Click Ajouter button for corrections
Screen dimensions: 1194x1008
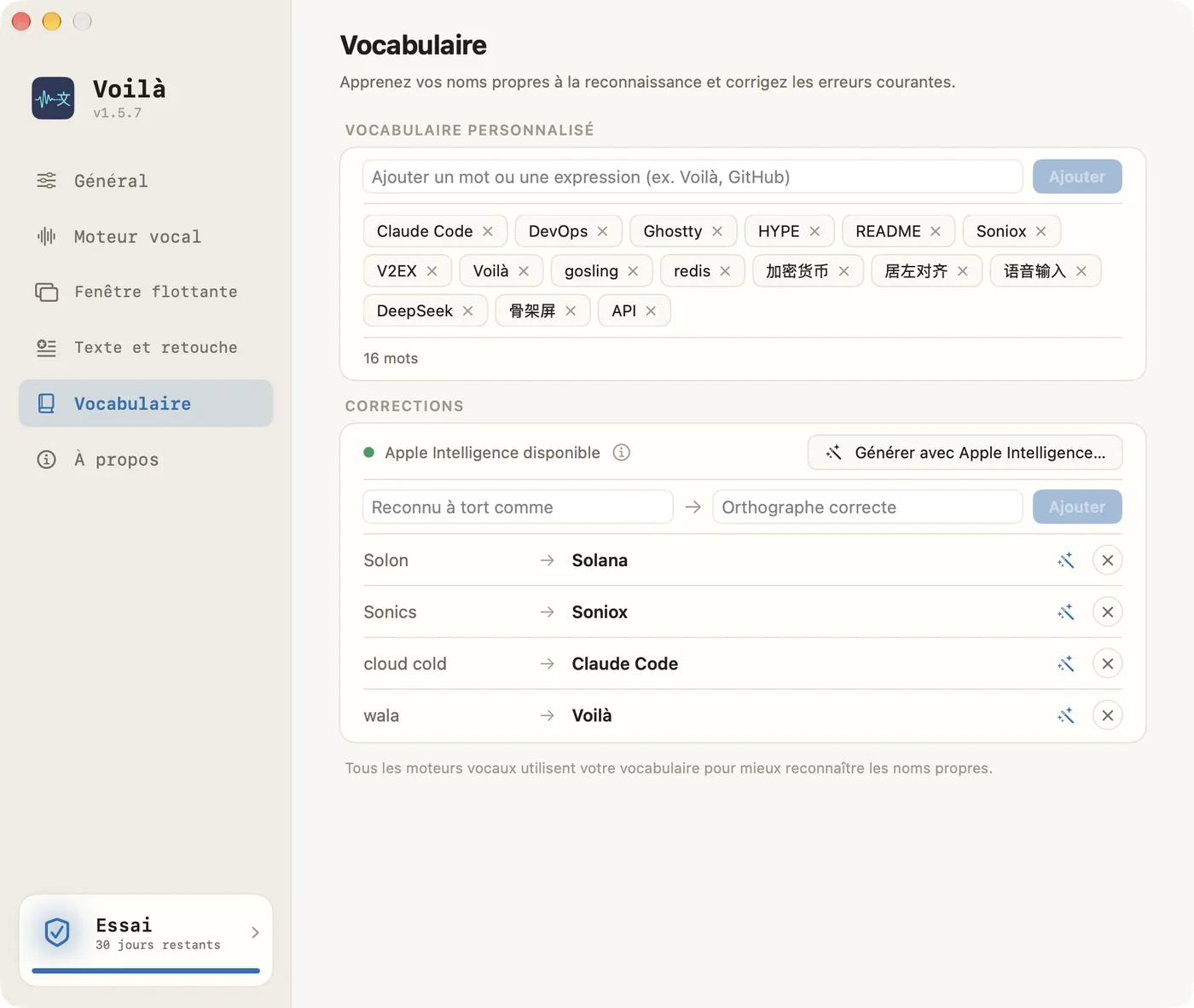(1077, 507)
